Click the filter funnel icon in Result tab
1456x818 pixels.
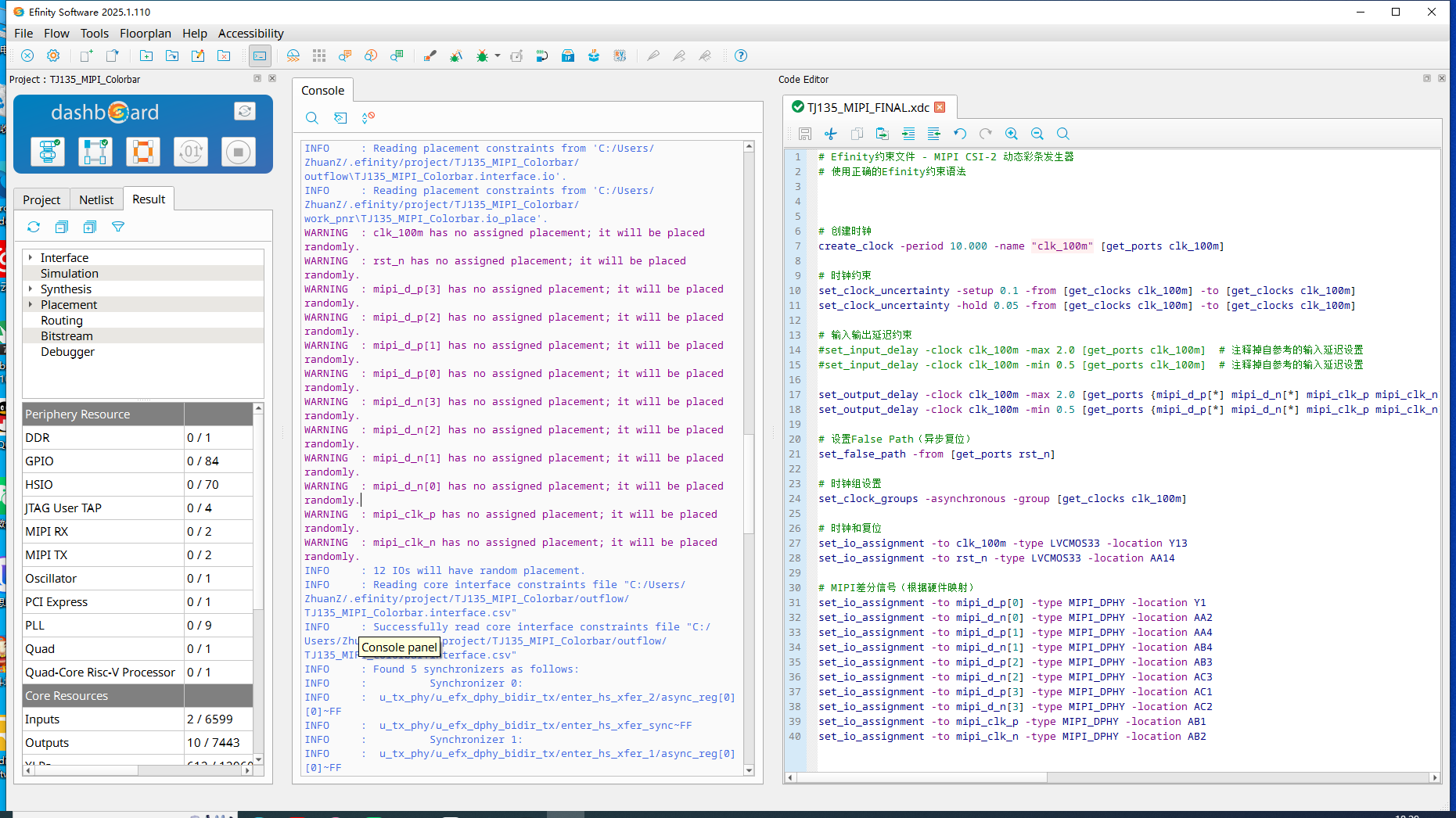118,227
